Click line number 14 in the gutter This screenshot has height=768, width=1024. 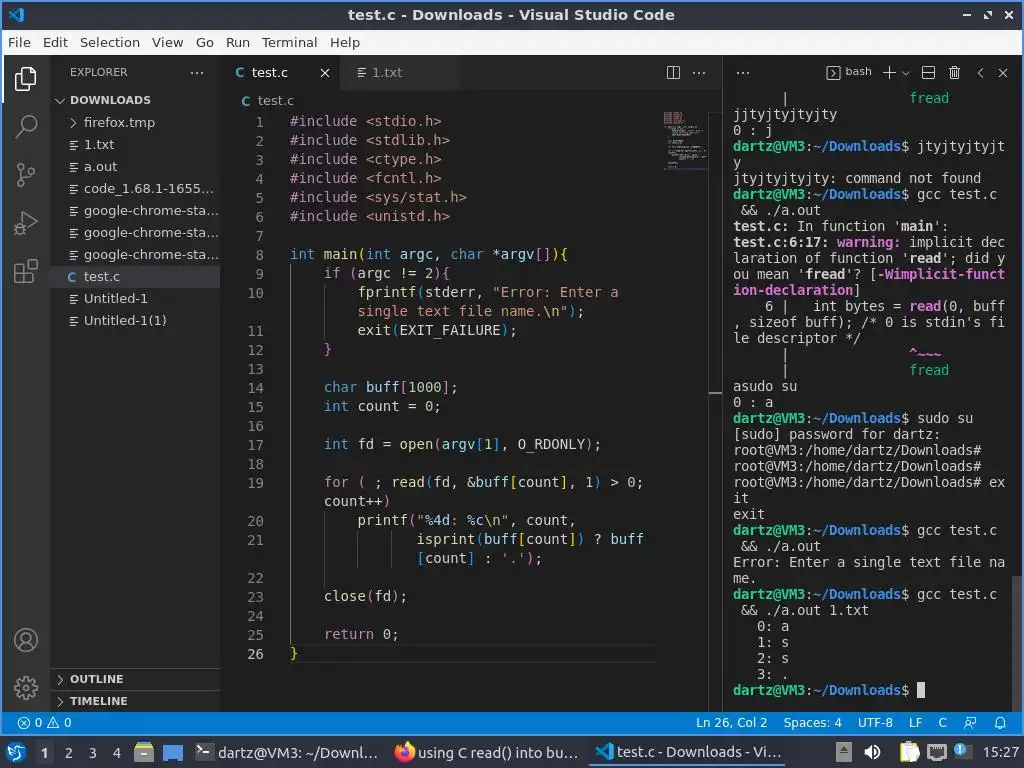click(255, 388)
